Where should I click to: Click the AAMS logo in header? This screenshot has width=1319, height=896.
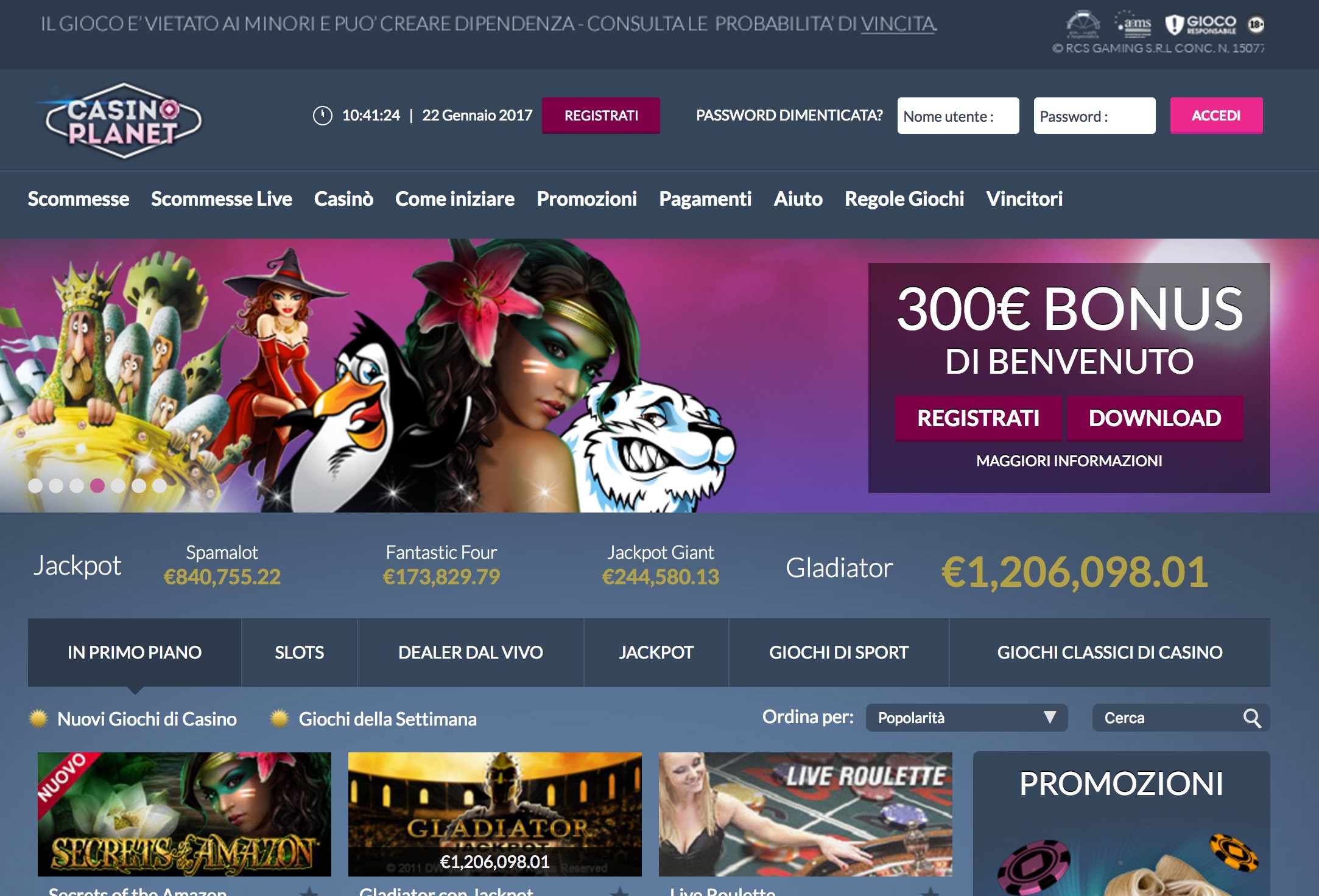tap(1133, 23)
